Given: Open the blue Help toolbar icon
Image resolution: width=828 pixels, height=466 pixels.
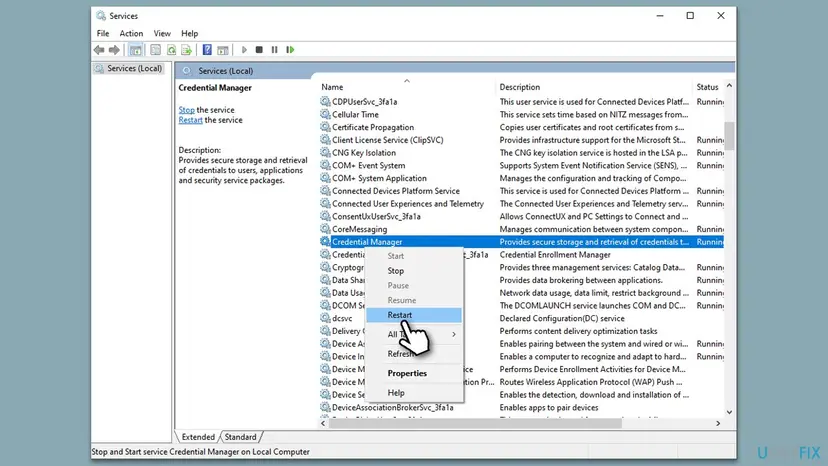Looking at the screenshot, I should tap(207, 50).
